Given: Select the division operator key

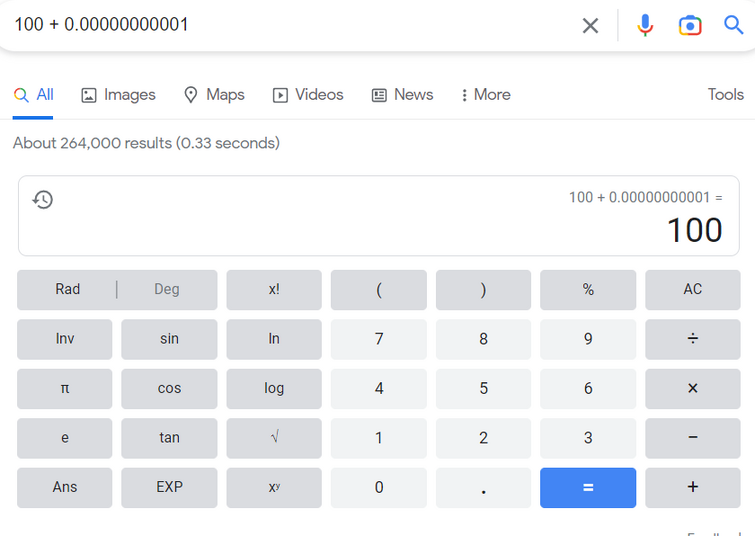Looking at the screenshot, I should [x=692, y=339].
